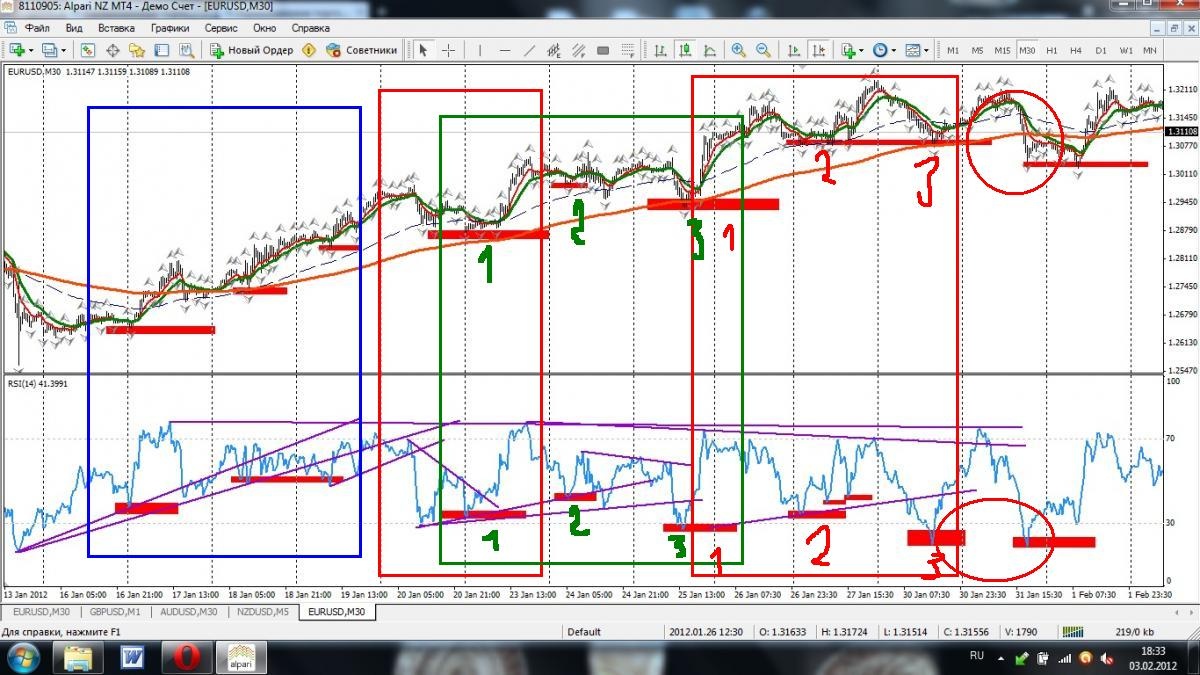Open the Вид menu
Screen dimensions: 1200x675
(74, 28)
